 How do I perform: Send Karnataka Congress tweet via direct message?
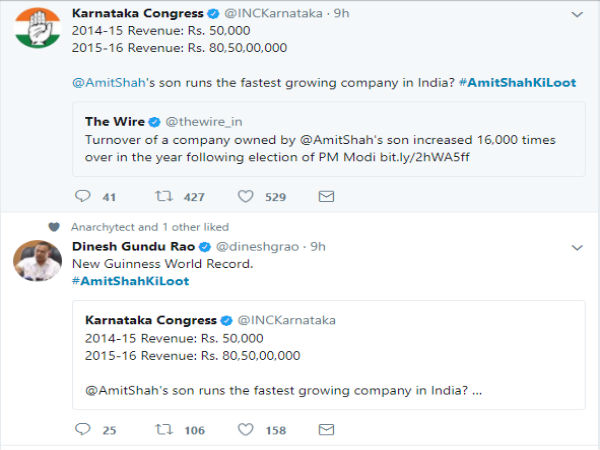click(326, 197)
